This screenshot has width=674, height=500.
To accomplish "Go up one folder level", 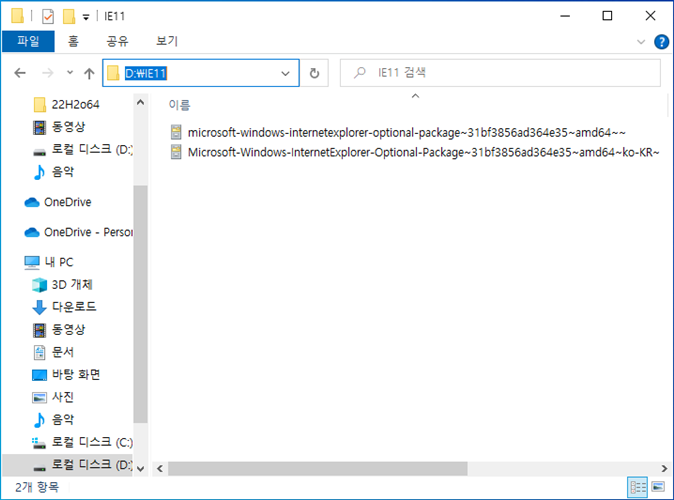I will coord(89,73).
